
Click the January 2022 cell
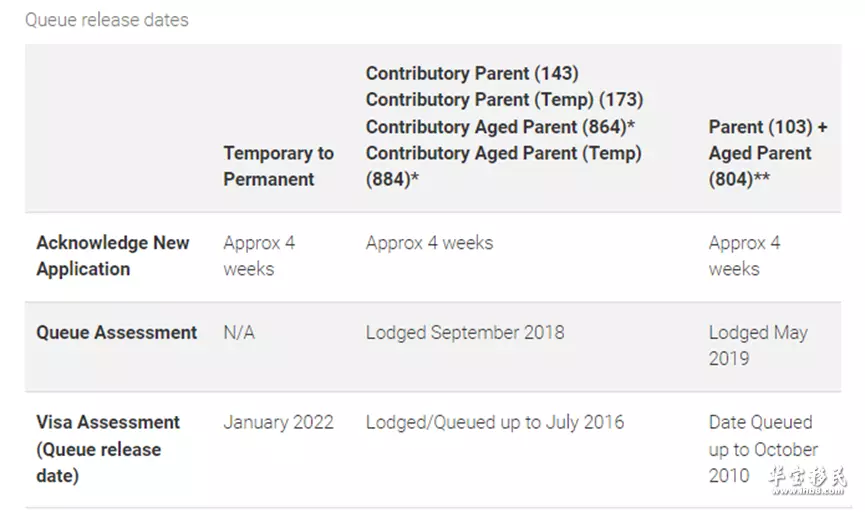tap(279, 423)
